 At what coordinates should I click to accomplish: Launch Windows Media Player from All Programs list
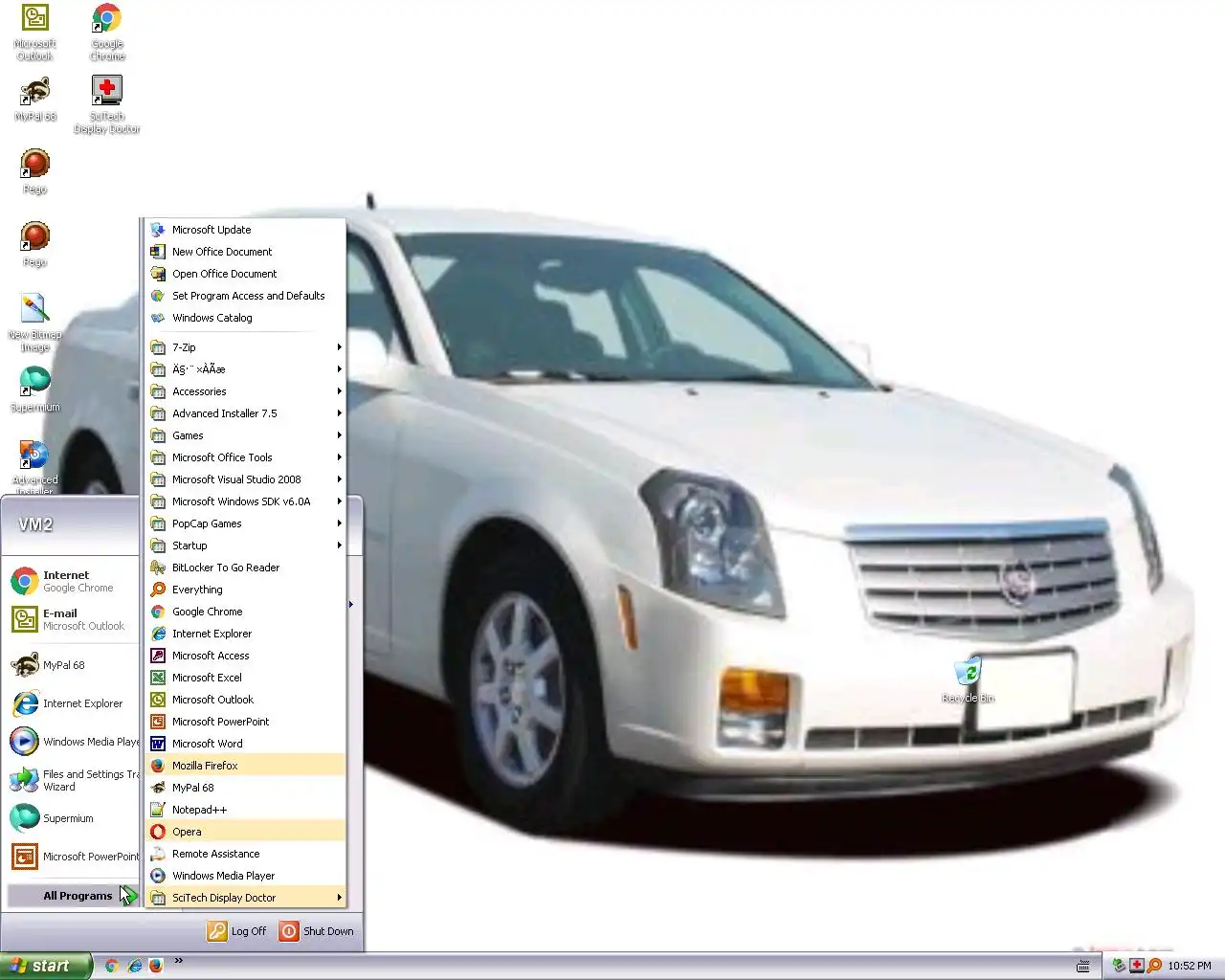point(245,876)
